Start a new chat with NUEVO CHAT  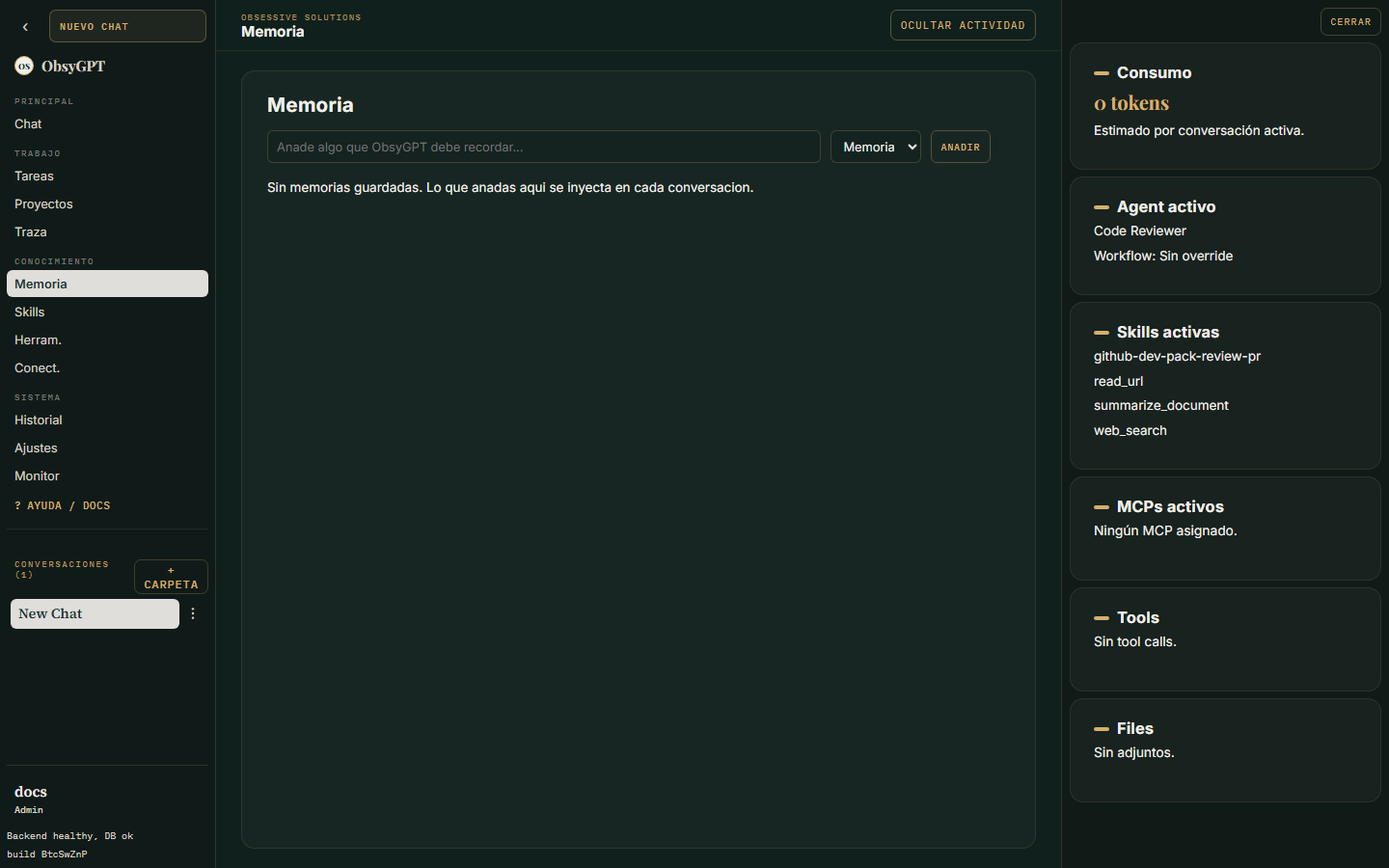127,26
